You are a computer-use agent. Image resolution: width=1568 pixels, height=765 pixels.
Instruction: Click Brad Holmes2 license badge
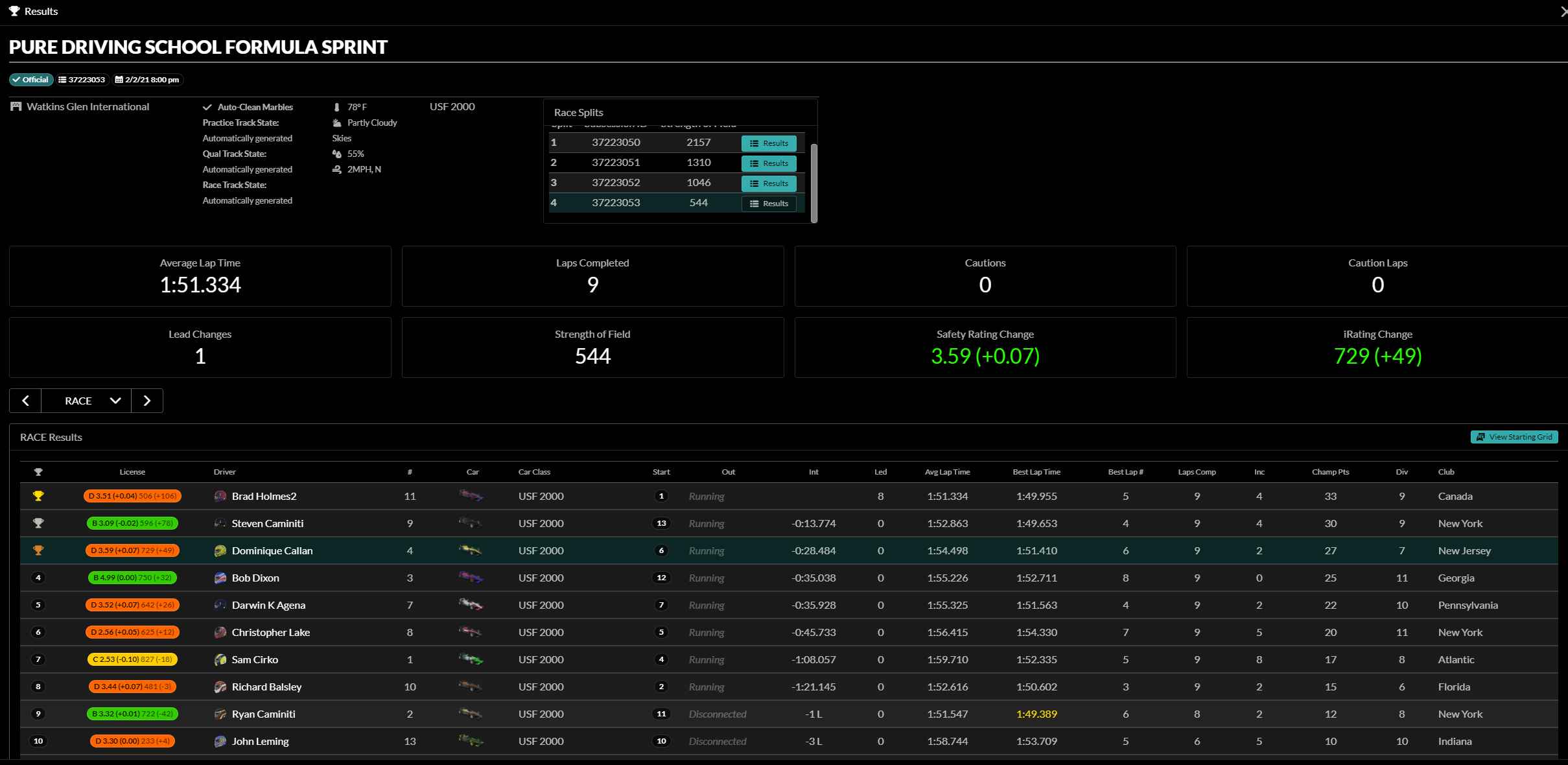point(132,496)
